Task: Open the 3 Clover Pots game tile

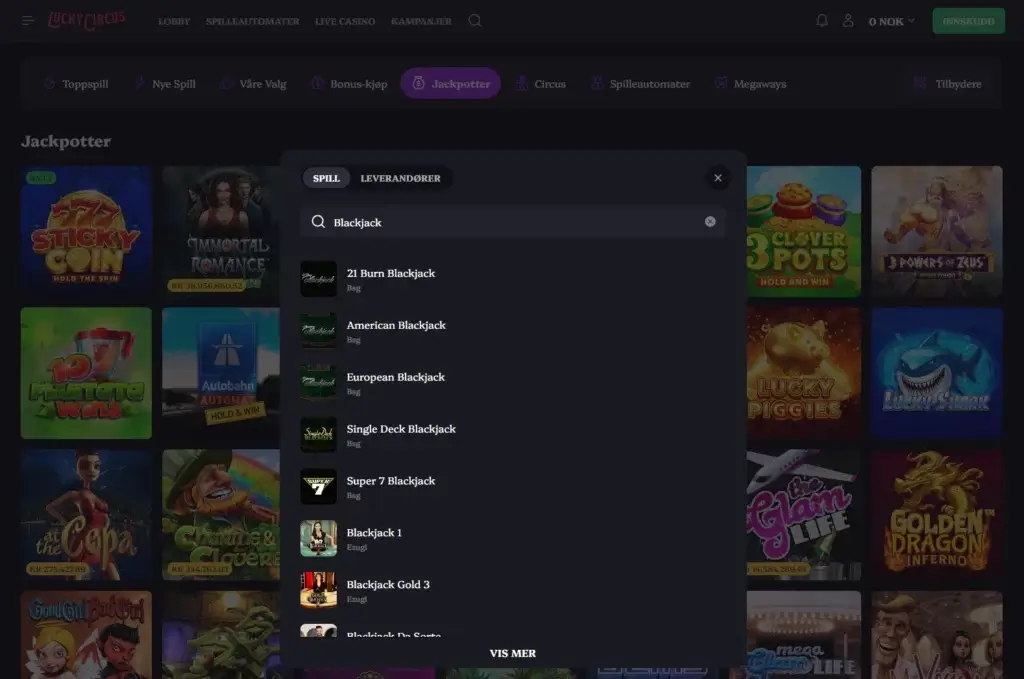Action: point(803,231)
